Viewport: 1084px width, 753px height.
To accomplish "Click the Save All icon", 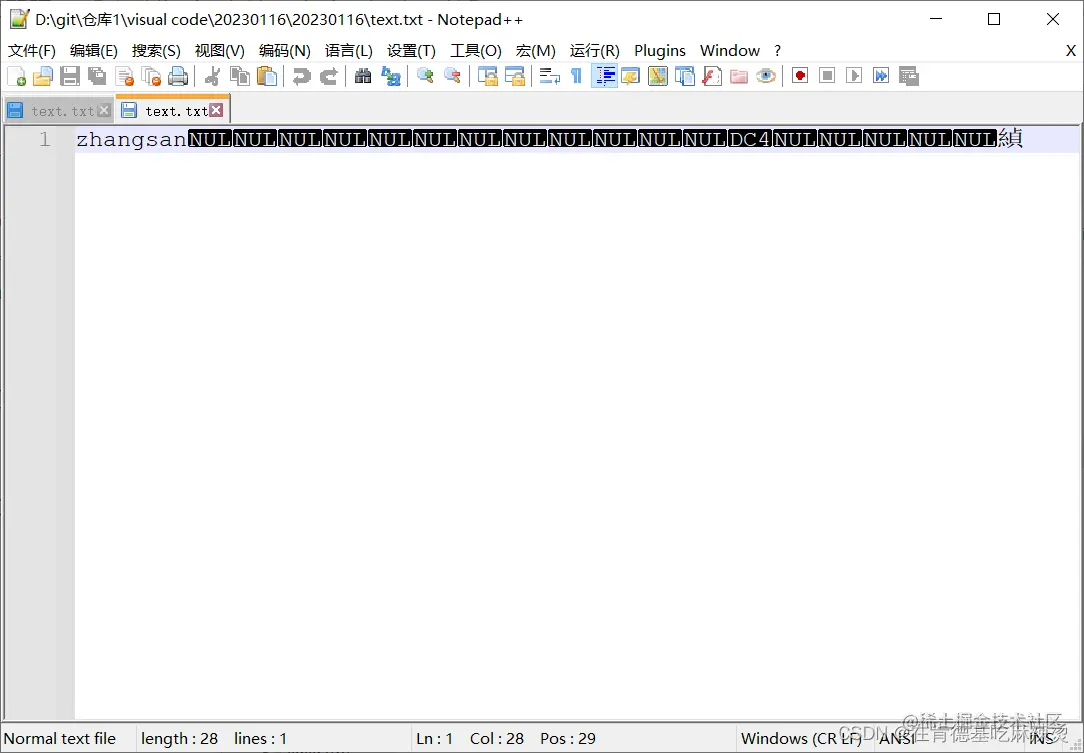I will [97, 76].
